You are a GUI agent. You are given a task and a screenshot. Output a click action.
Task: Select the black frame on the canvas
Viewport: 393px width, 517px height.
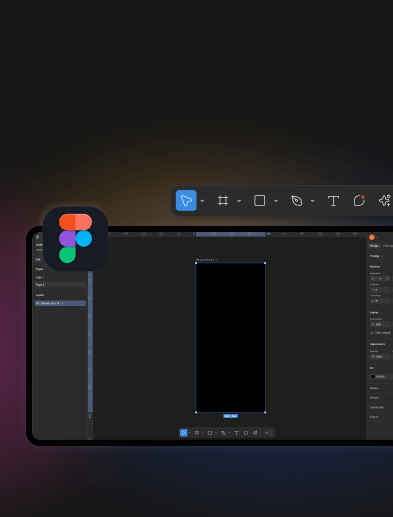tap(231, 337)
